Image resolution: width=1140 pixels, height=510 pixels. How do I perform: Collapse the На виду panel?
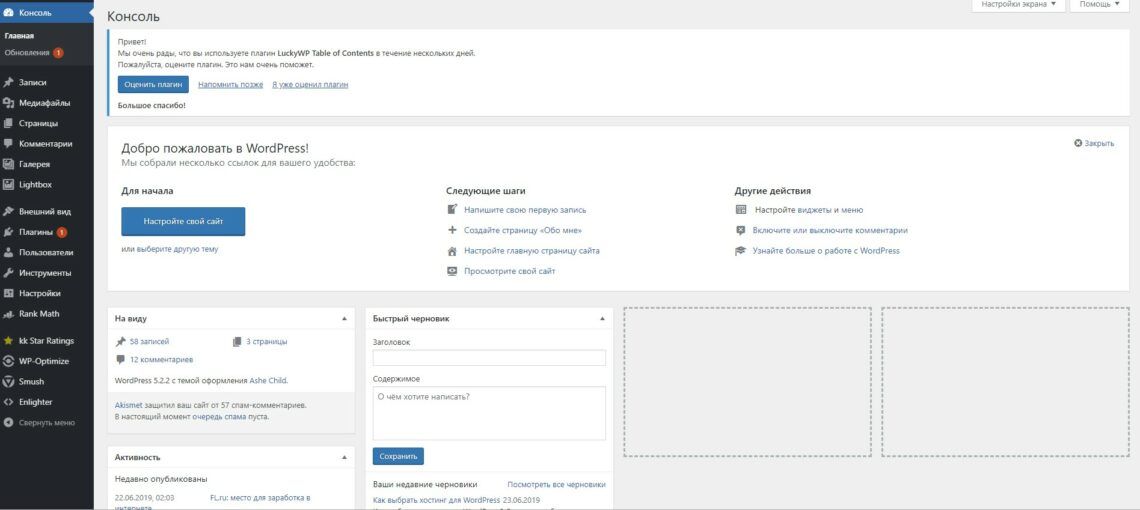pos(345,319)
